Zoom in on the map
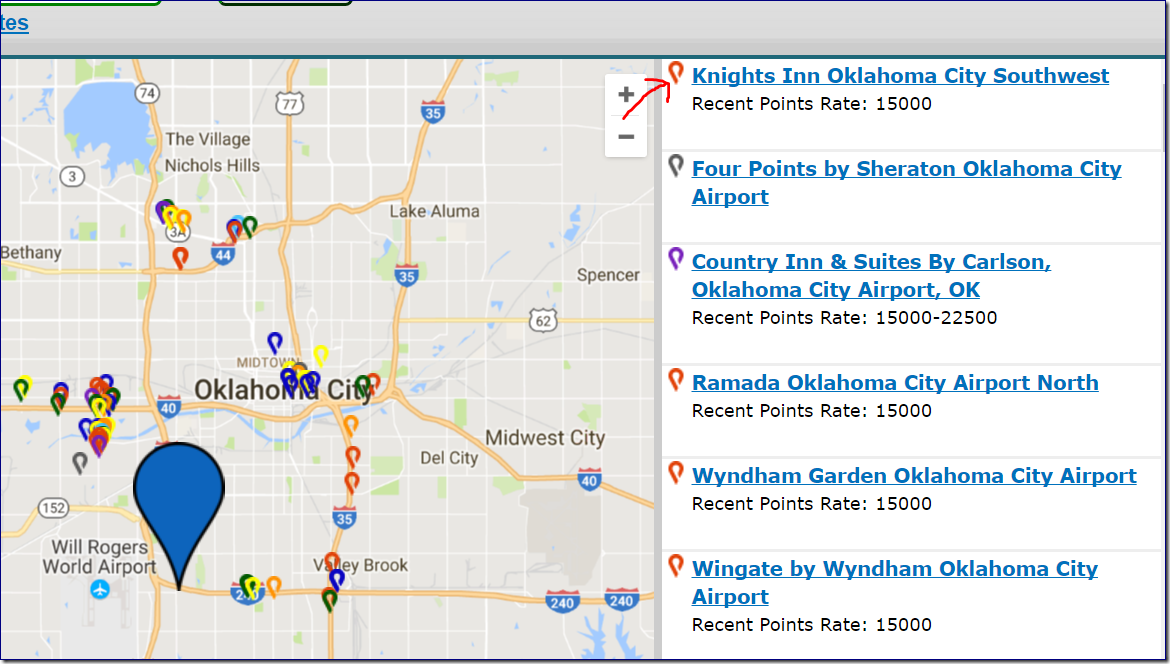This screenshot has height=664, width=1170. coord(626,95)
